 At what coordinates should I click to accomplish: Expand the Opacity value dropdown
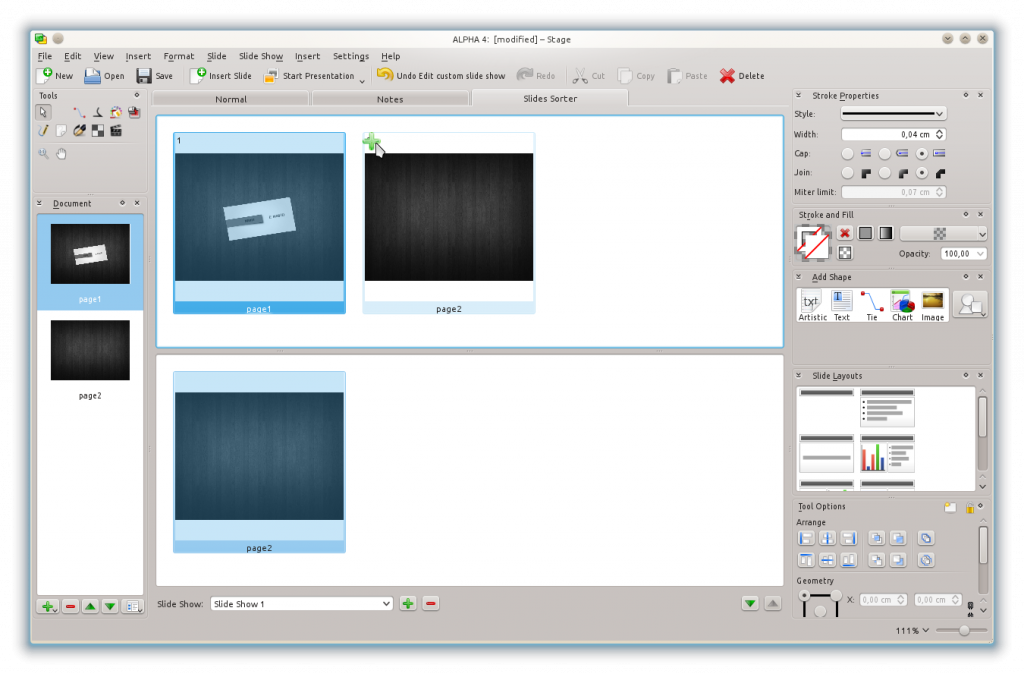click(980, 254)
